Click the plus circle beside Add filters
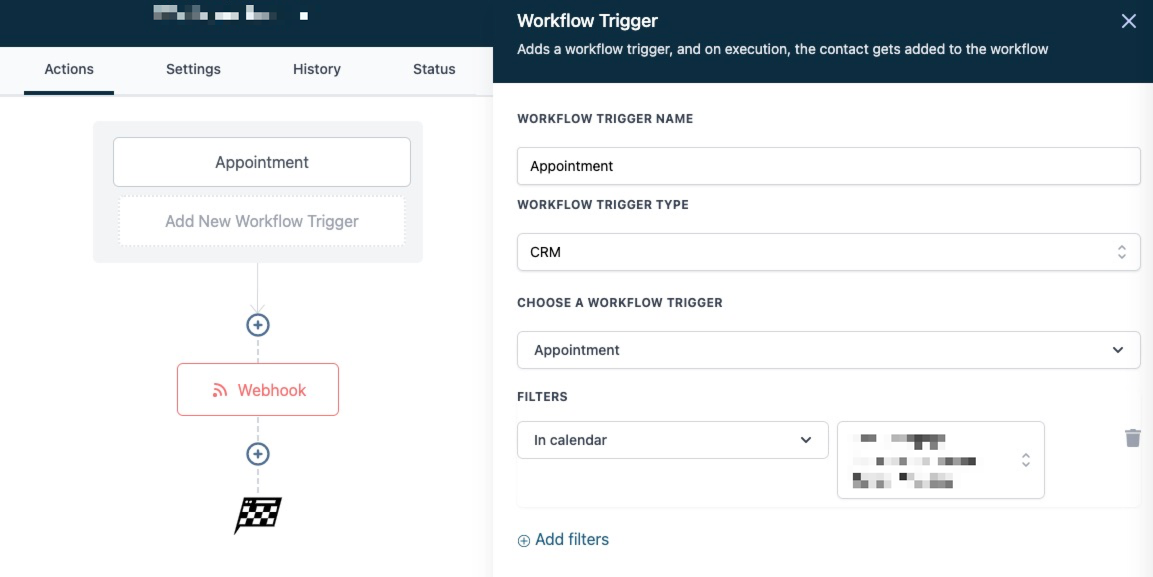Screen dimensions: 1153x577 pyautogui.click(x=524, y=541)
